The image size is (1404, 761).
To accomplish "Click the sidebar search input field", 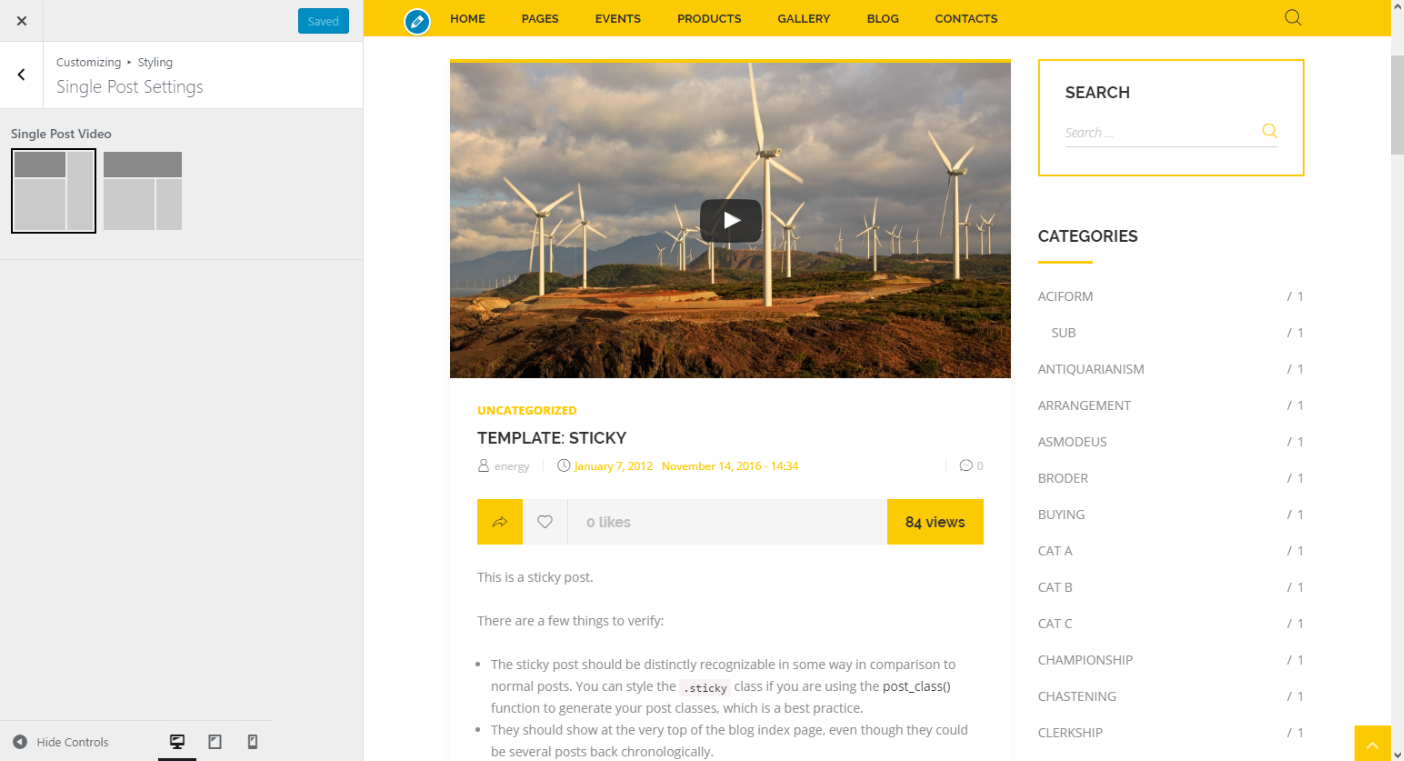I will (x=1158, y=133).
